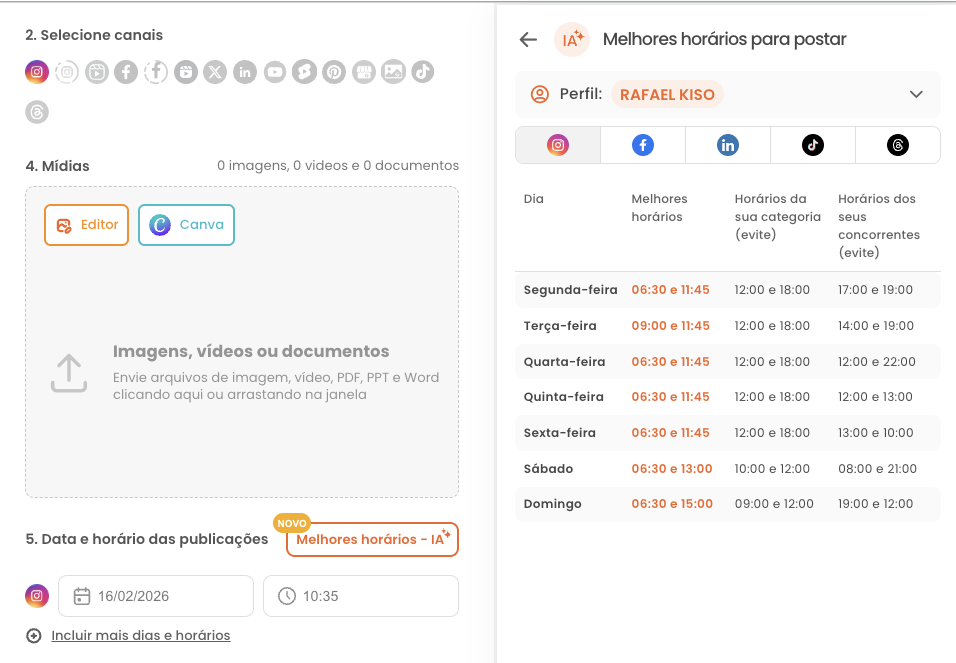Click the Melhores horários - IA button
The width and height of the screenshot is (956, 663).
(372, 539)
